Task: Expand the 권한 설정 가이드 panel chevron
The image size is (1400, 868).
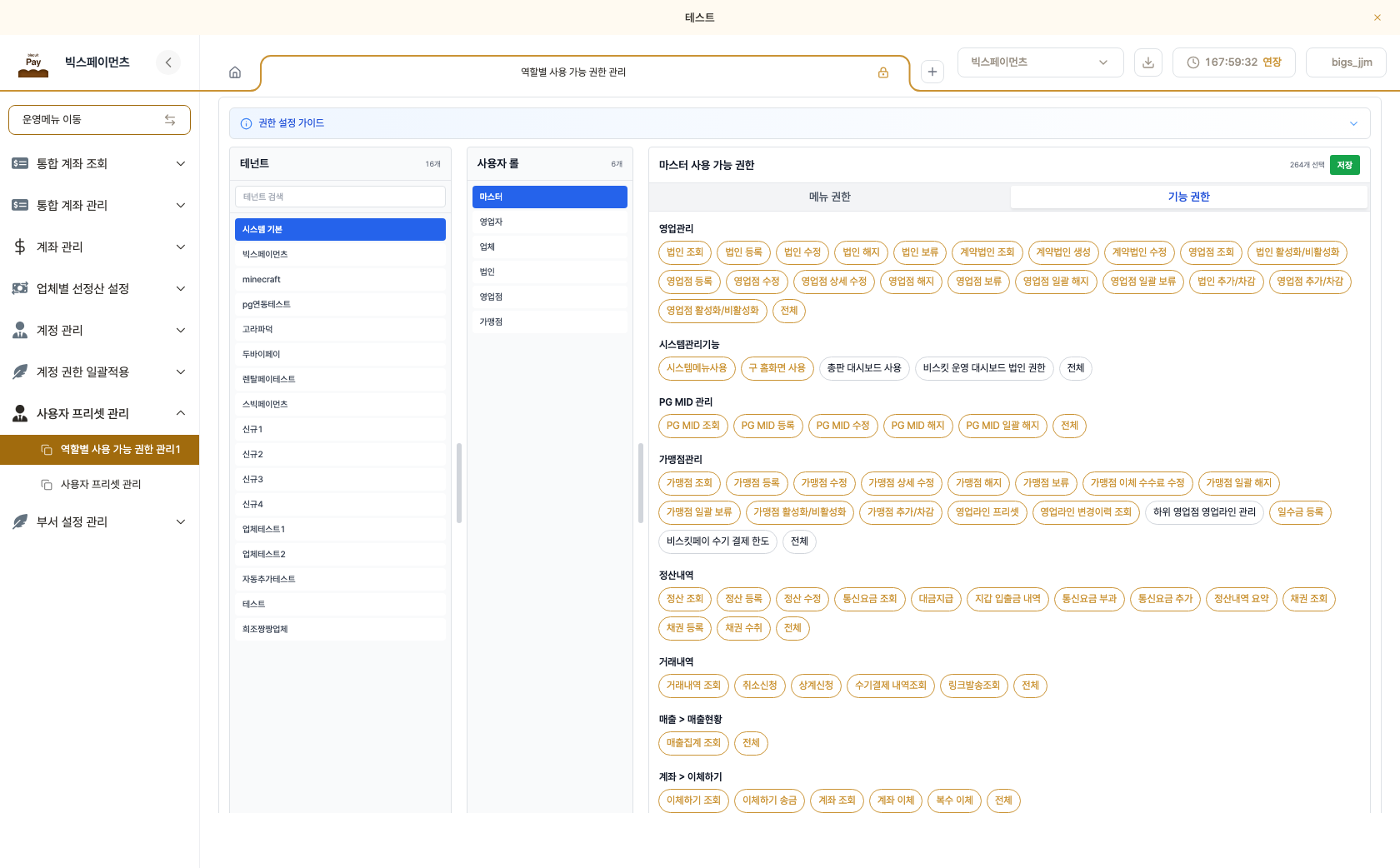Action: tap(1353, 123)
